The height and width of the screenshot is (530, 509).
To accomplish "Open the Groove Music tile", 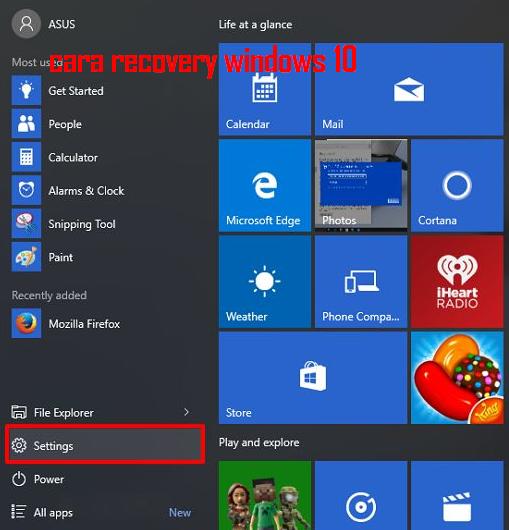I will pyautogui.click(x=361, y=496).
